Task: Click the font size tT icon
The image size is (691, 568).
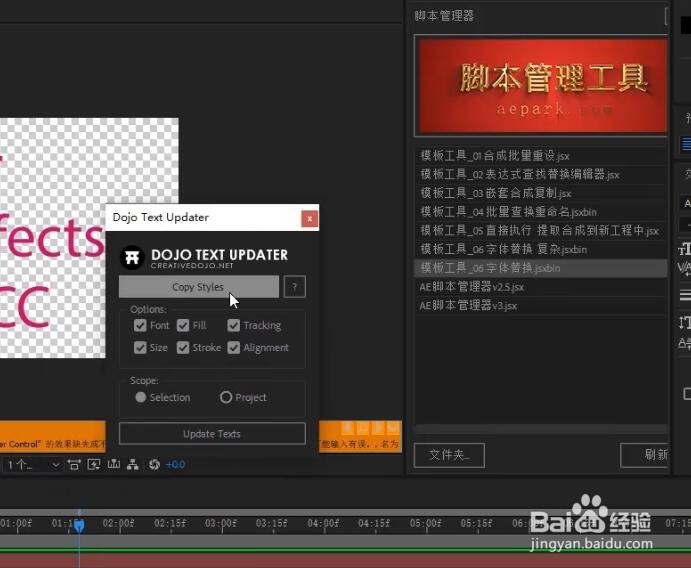Action: (x=684, y=249)
